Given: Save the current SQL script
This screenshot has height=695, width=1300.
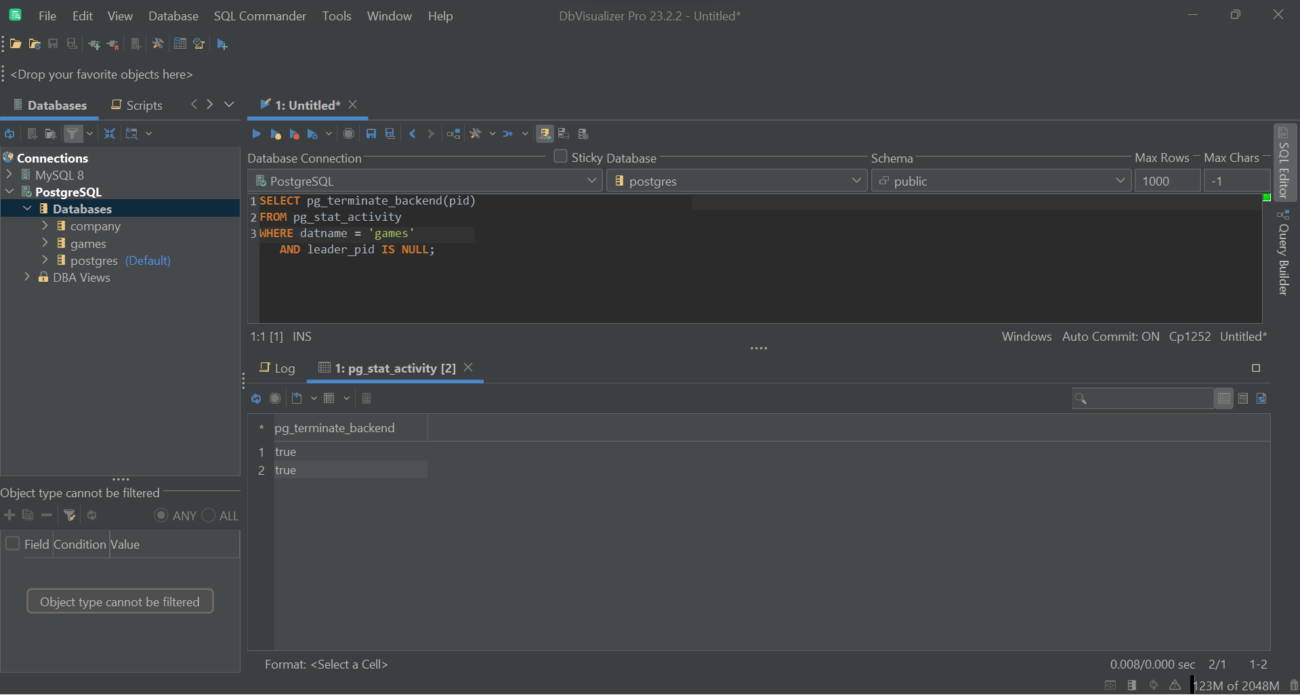Looking at the screenshot, I should point(371,133).
